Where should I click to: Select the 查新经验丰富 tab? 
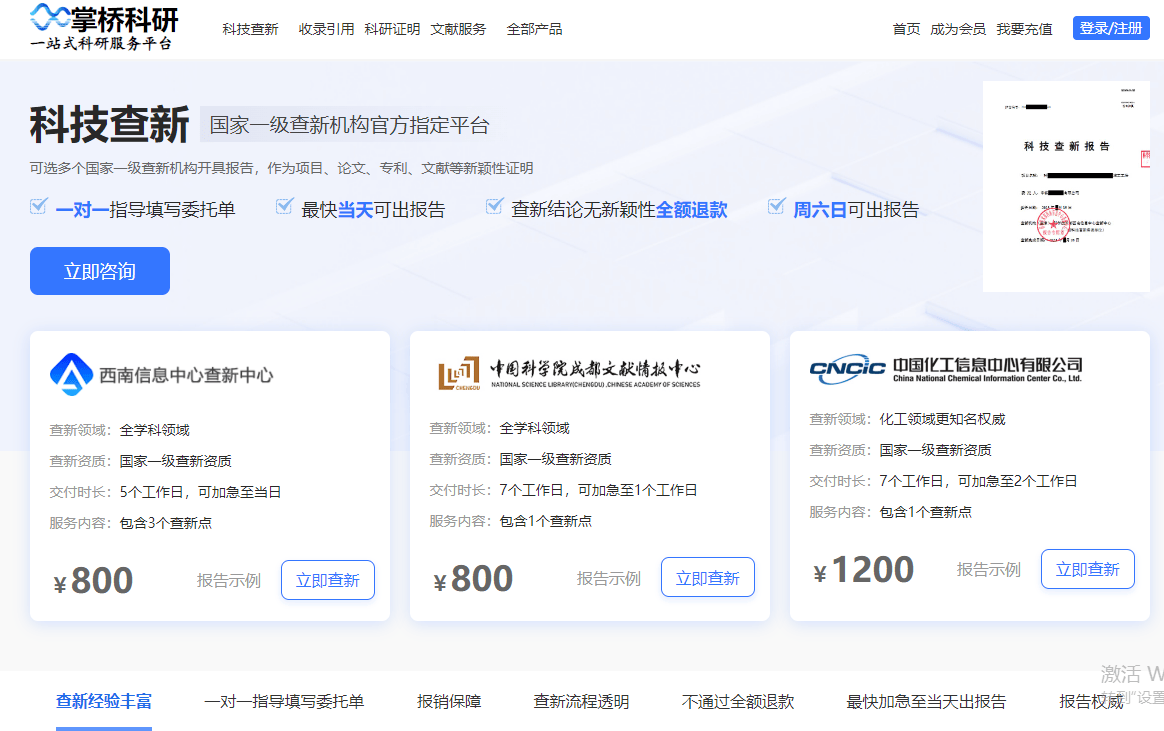point(104,701)
